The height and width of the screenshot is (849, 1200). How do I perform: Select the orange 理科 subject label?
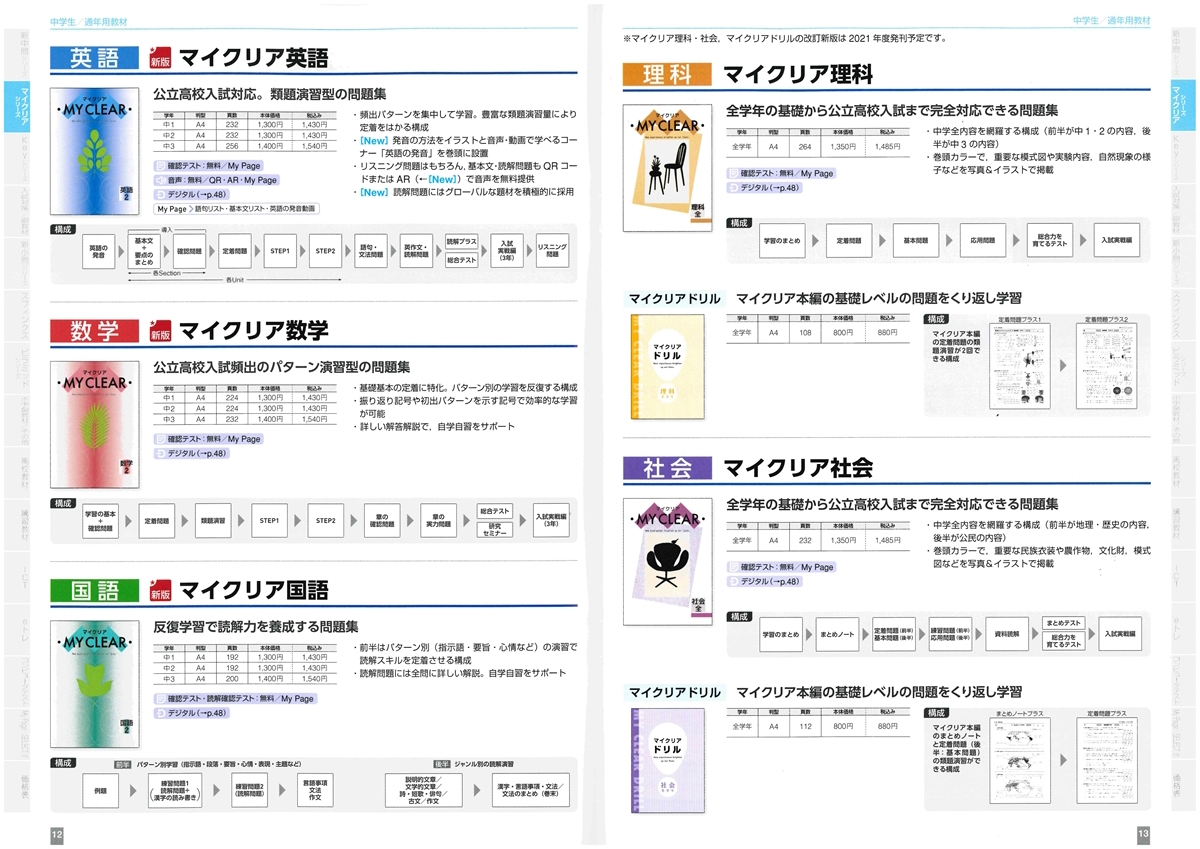pyautogui.click(x=666, y=74)
